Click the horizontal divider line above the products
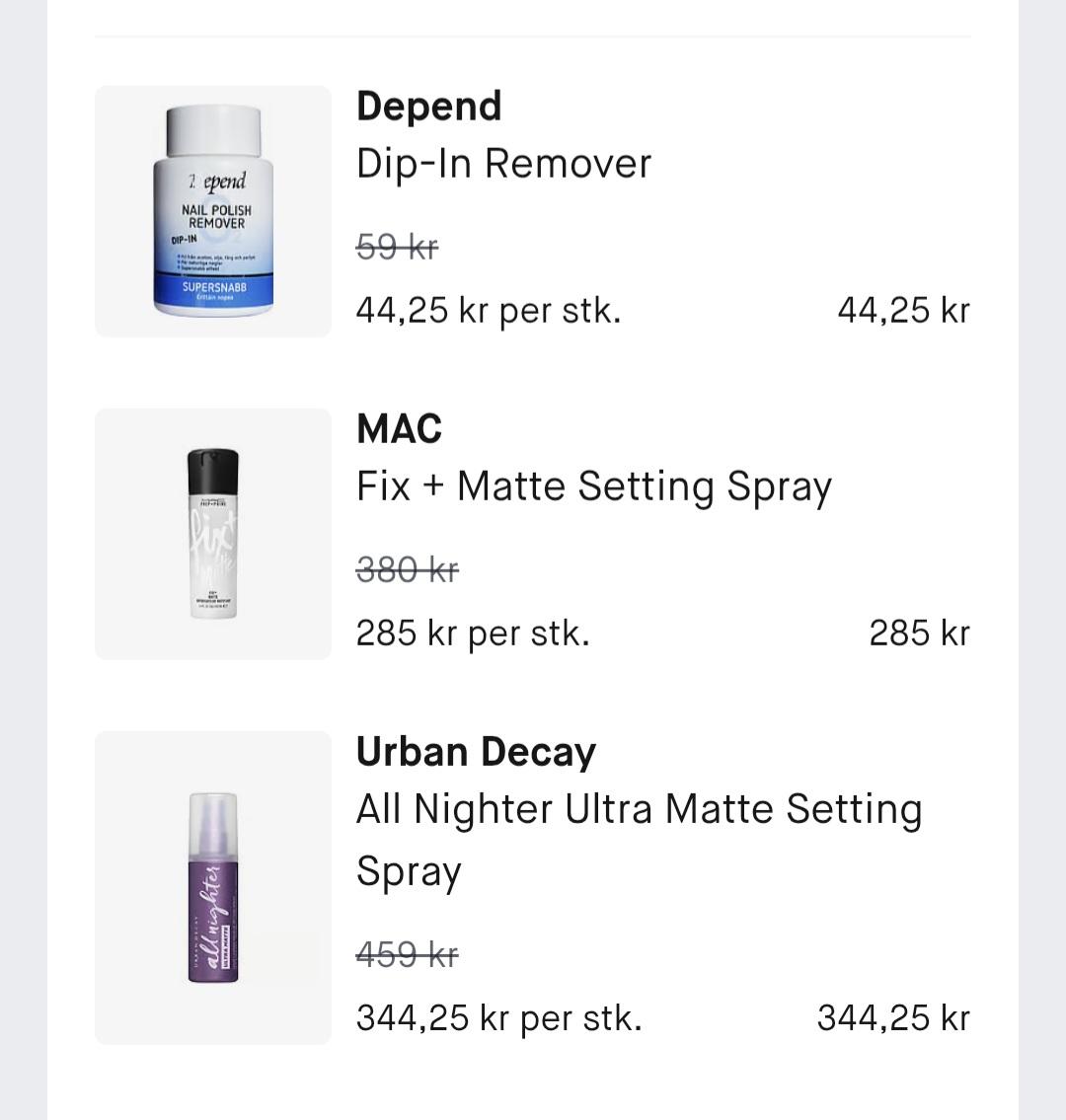 533,37
